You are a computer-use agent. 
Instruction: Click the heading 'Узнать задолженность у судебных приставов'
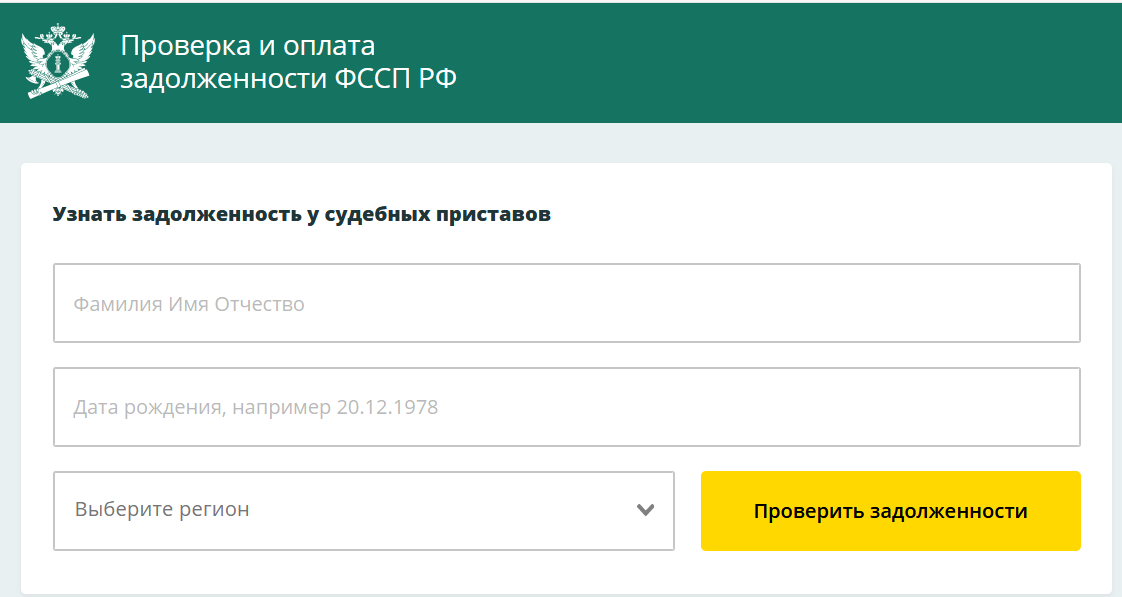point(301,214)
